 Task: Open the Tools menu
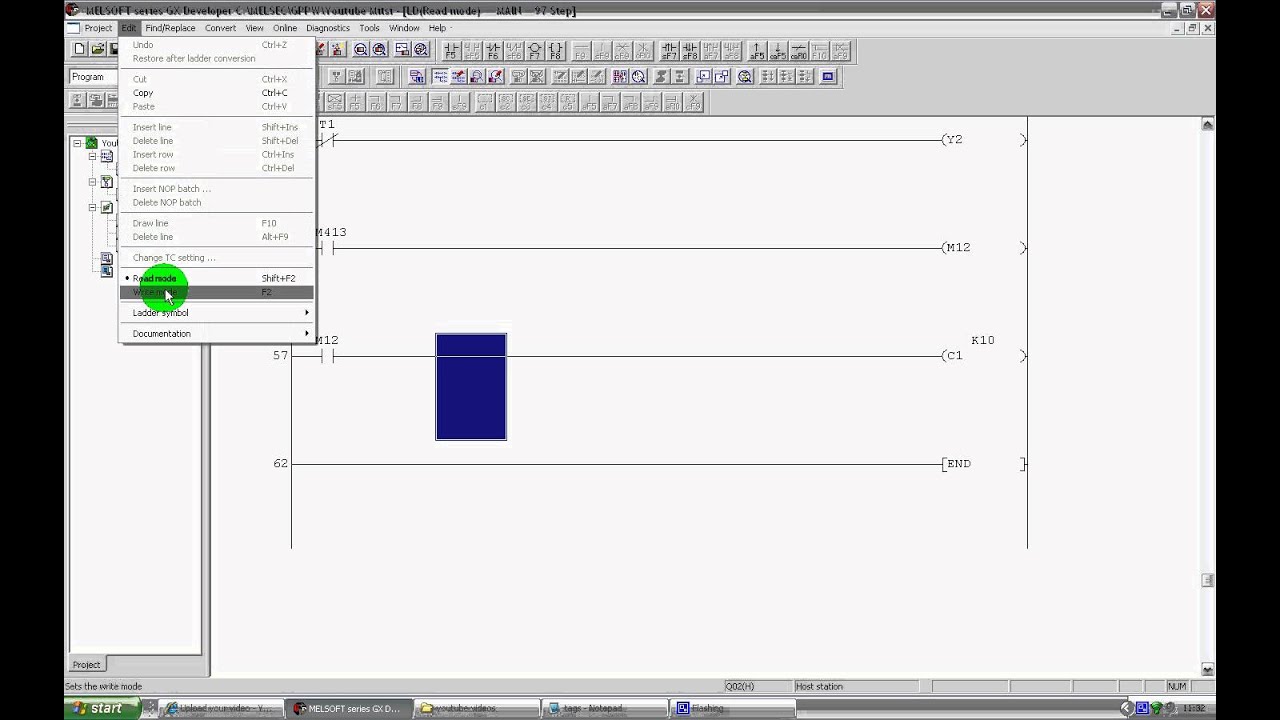tap(369, 28)
